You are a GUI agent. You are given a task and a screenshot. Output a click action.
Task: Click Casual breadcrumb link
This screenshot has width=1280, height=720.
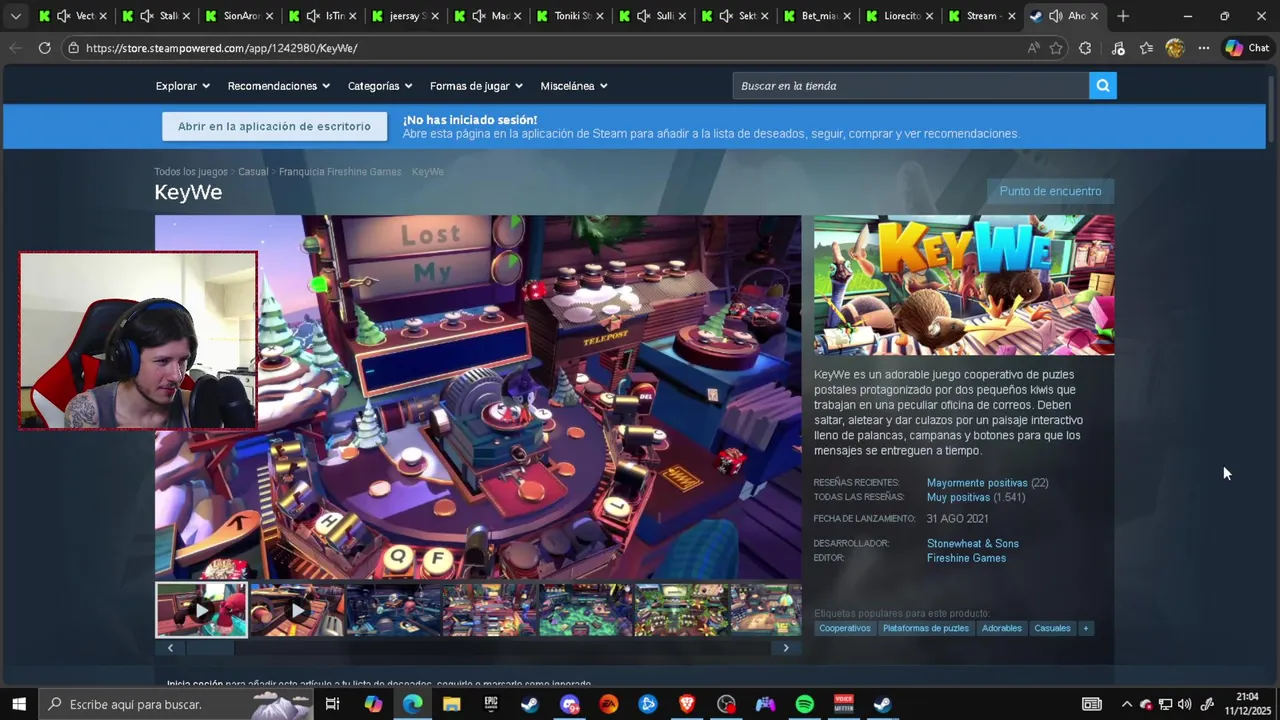tap(253, 172)
